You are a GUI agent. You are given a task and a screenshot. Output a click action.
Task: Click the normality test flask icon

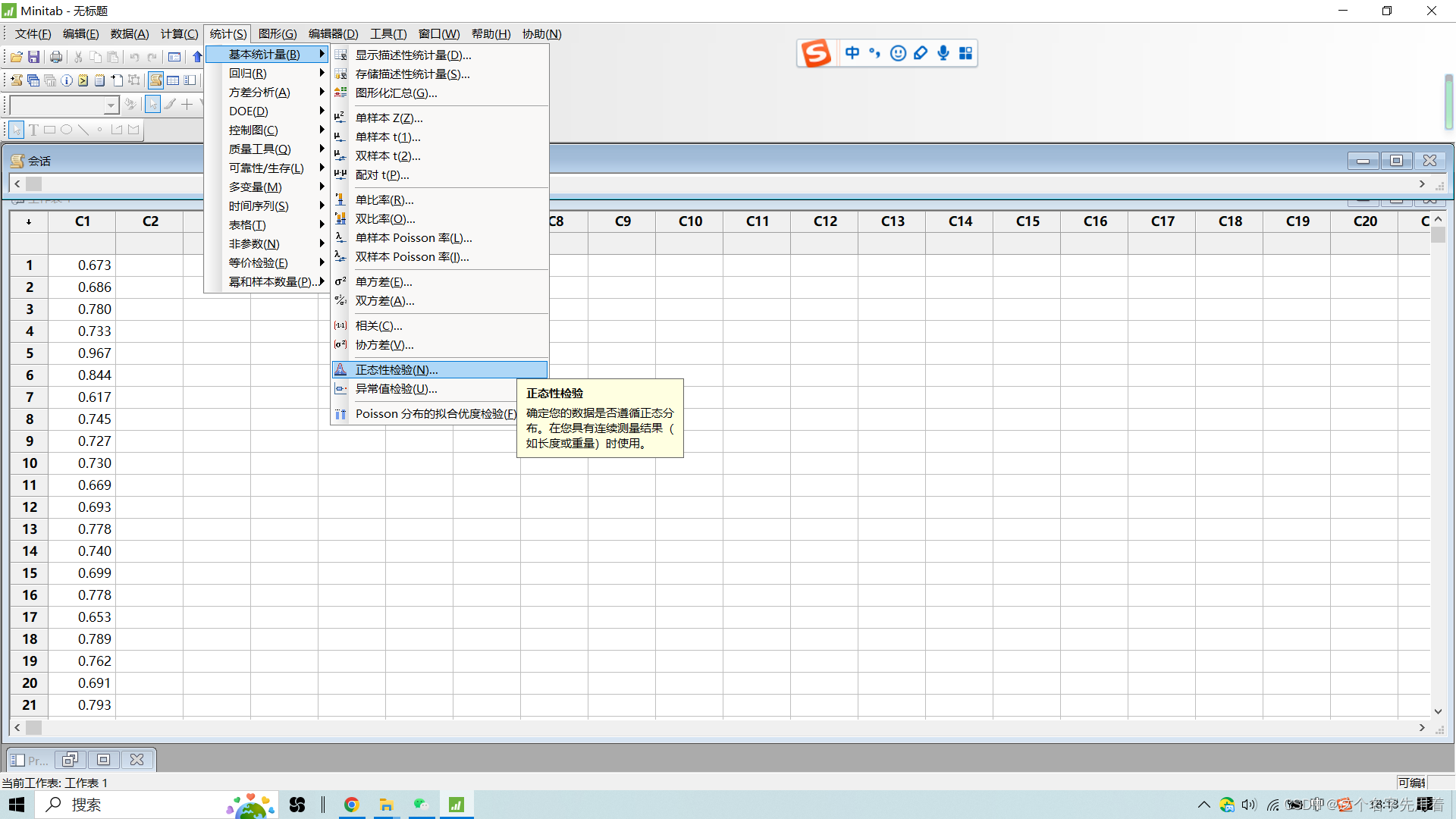point(340,370)
